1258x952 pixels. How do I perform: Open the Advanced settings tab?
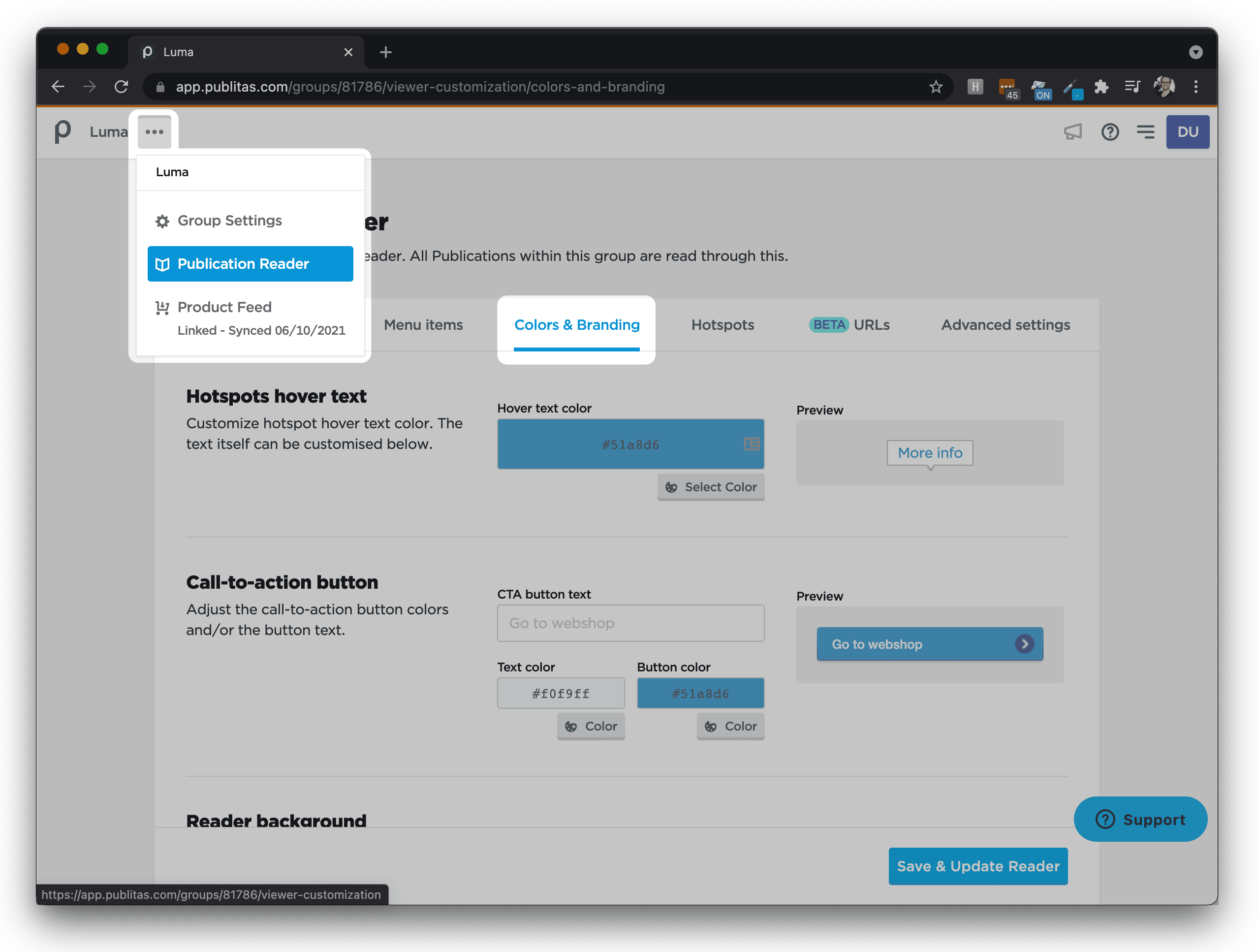(1005, 325)
